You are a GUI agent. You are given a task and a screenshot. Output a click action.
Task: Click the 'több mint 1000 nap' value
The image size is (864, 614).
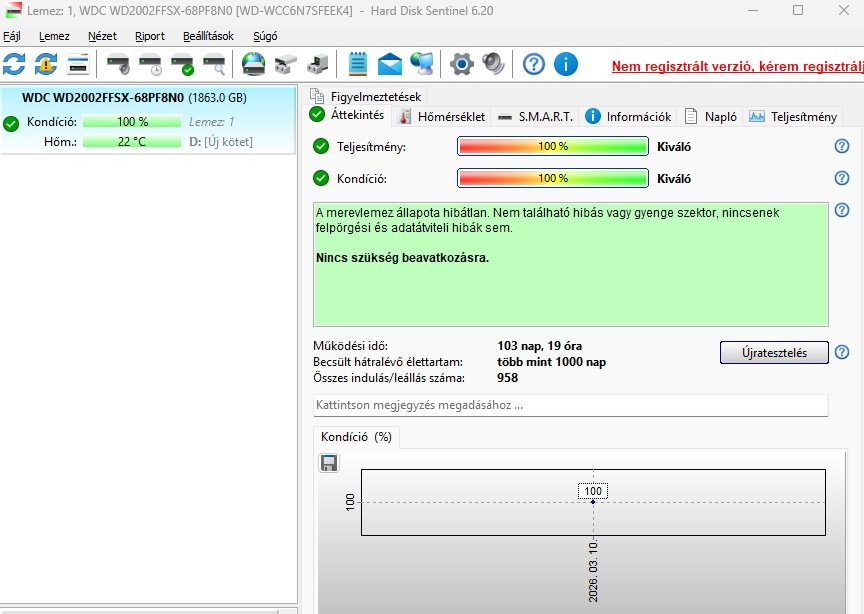551,362
